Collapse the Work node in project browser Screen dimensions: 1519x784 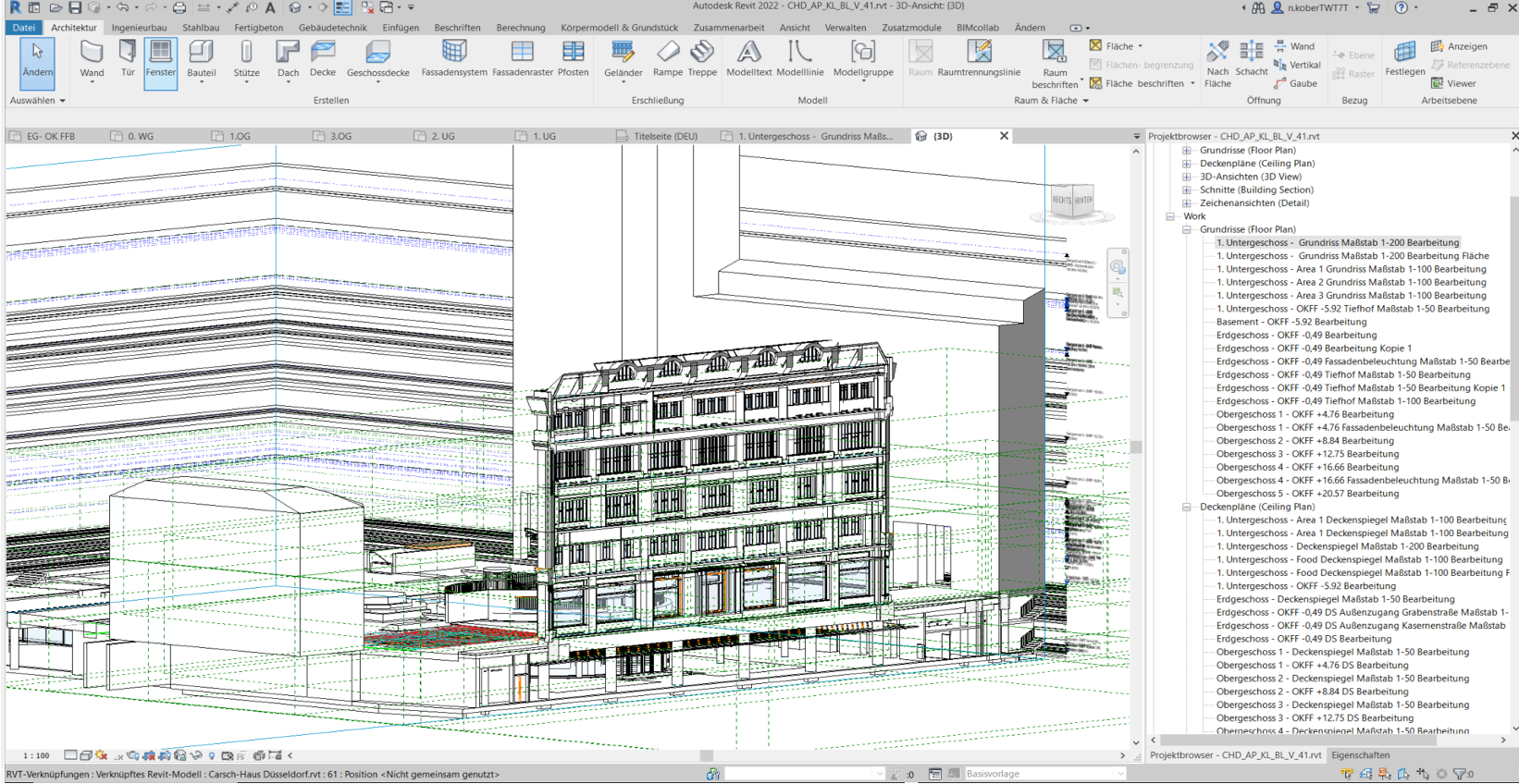pos(1170,216)
